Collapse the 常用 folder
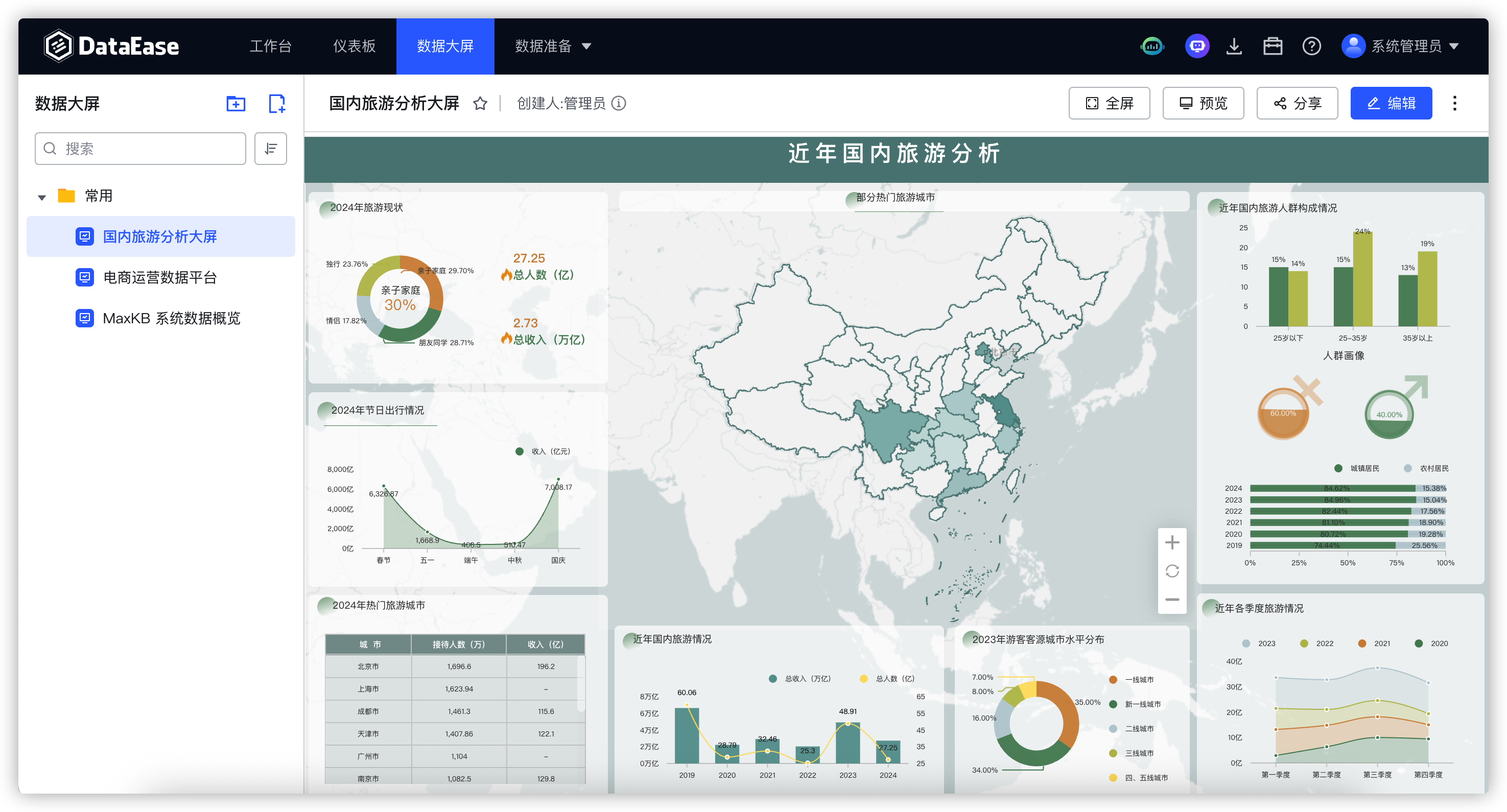This screenshot has height=812, width=1507. point(41,197)
